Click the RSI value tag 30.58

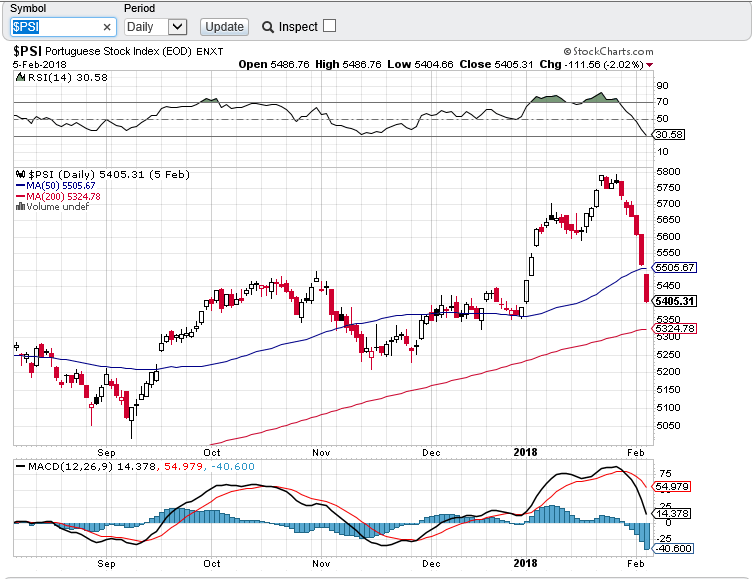pyautogui.click(x=669, y=135)
